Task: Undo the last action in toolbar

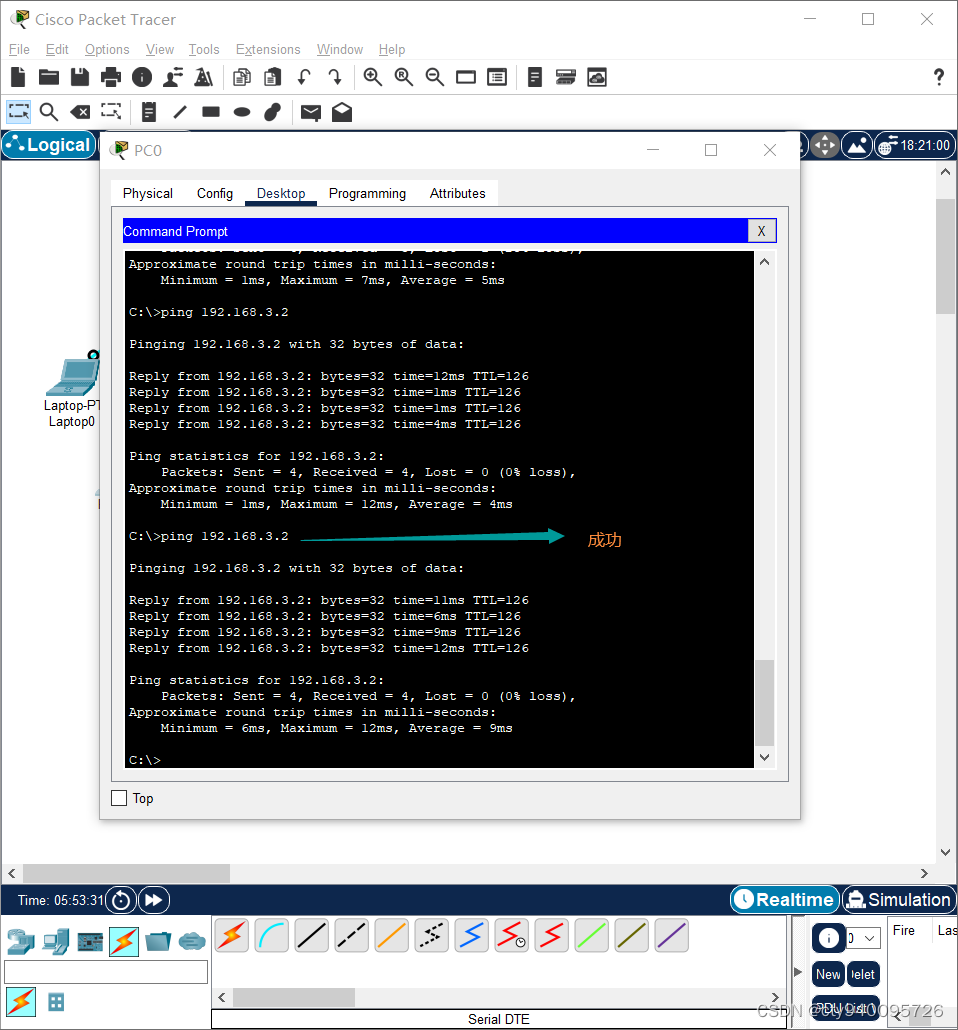Action: tap(304, 78)
